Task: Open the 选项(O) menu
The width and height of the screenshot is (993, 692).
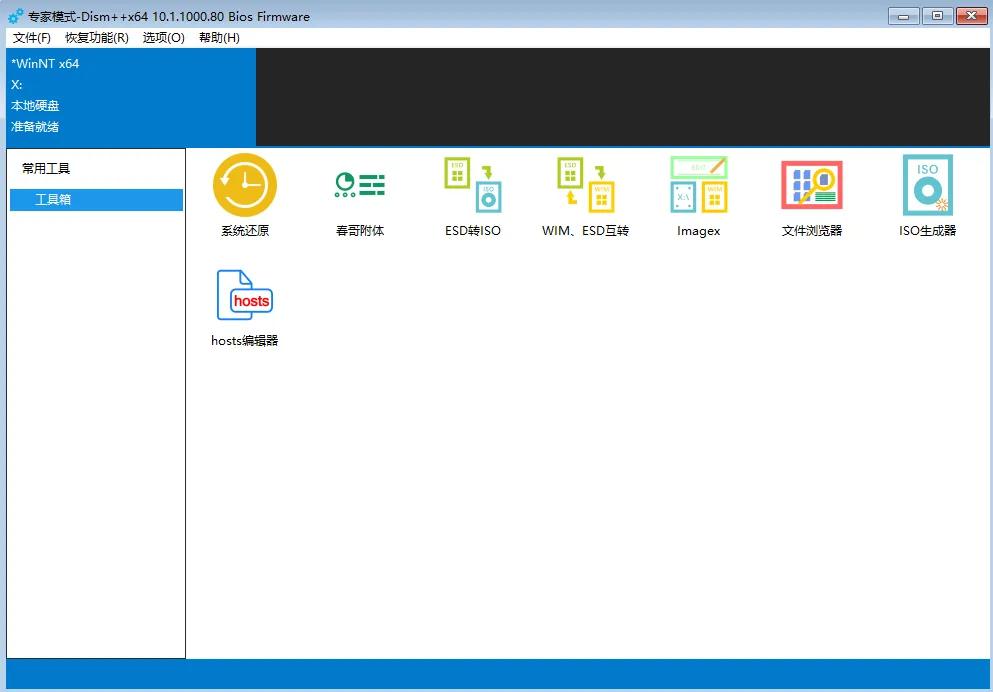Action: (163, 38)
